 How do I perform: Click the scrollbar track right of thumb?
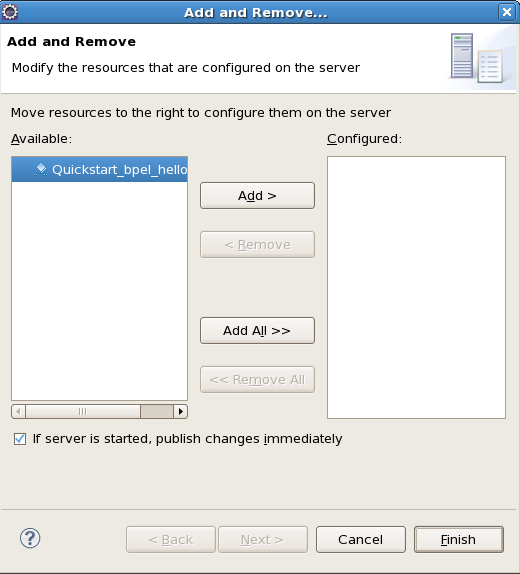point(157,411)
